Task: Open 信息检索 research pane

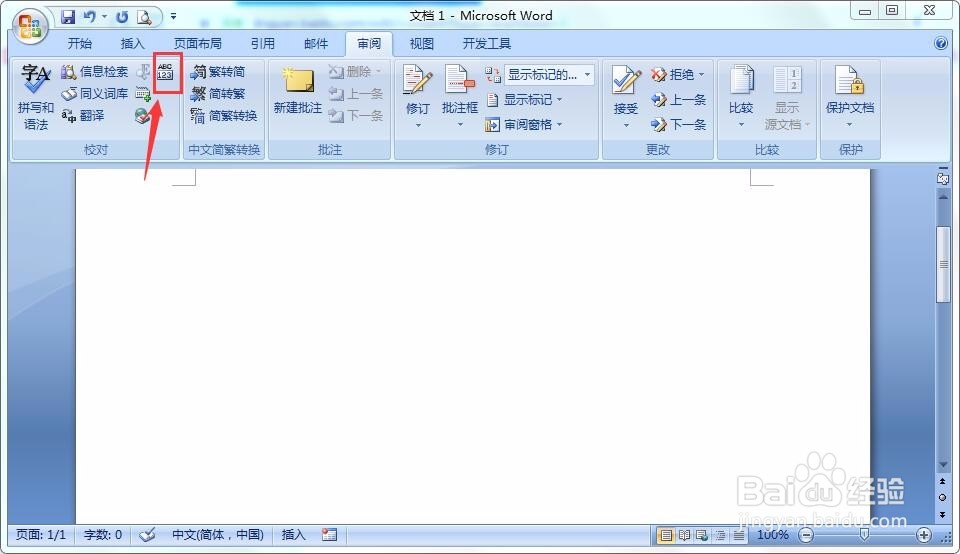Action: [95, 72]
